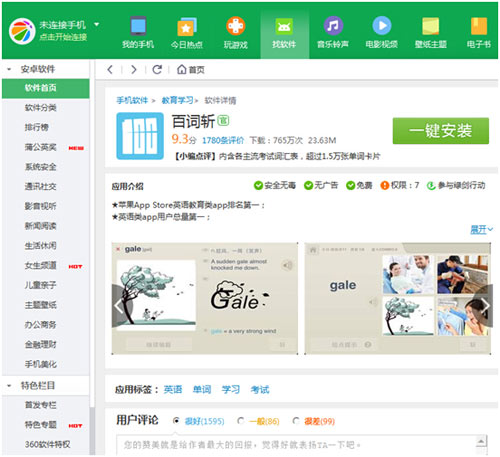Open 儿童亲子 category
This screenshot has width=500, height=457.
pyautogui.click(x=41, y=285)
